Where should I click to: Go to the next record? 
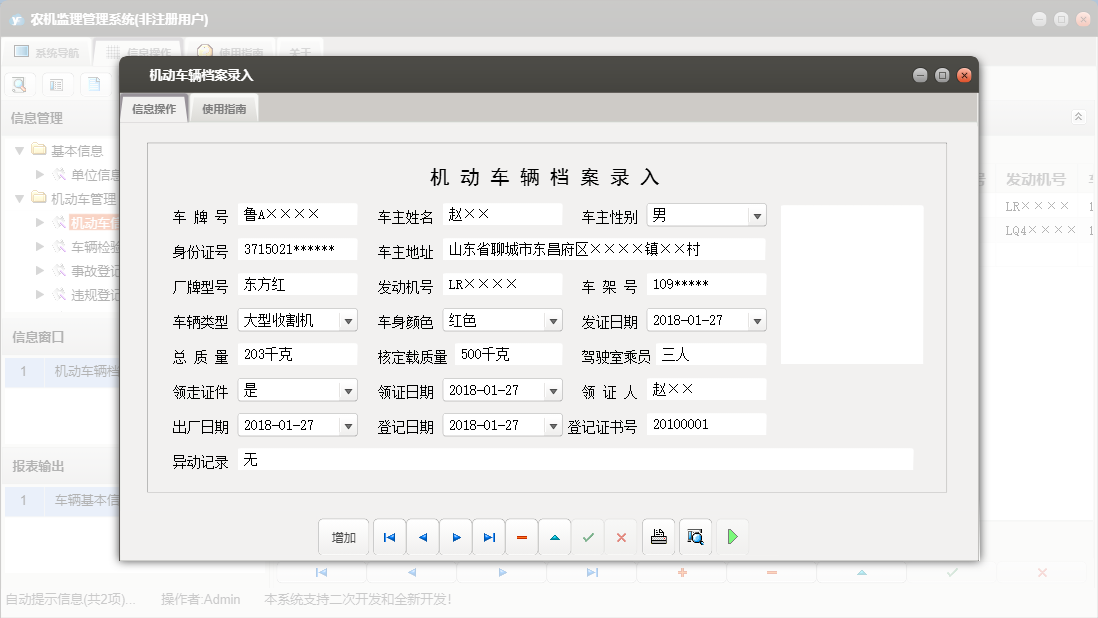pos(456,537)
